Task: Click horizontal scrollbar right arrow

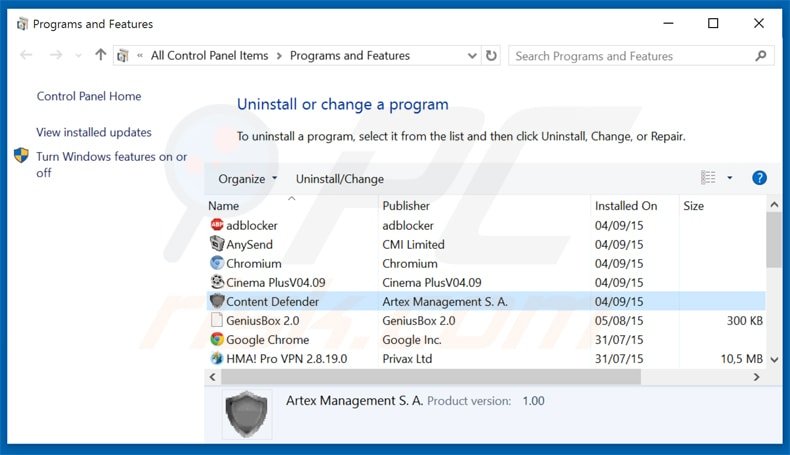Action: click(x=756, y=377)
